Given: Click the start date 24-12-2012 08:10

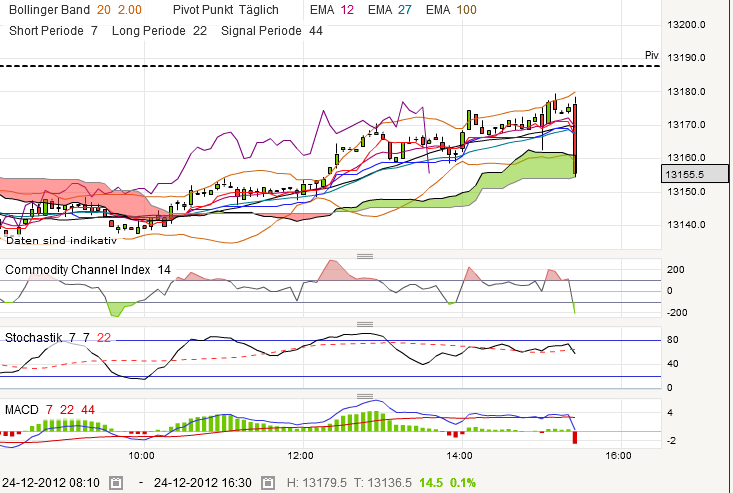Looking at the screenshot, I should [x=50, y=483].
